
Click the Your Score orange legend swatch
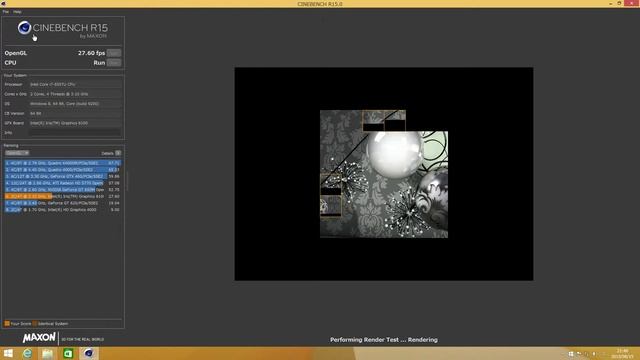[x=7, y=324]
